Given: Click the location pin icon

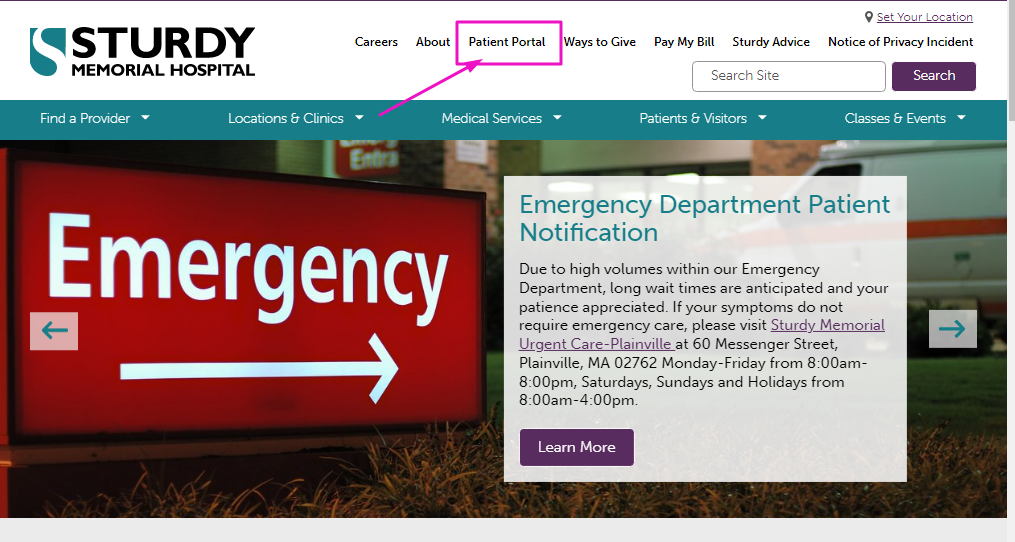Looking at the screenshot, I should click(x=869, y=17).
